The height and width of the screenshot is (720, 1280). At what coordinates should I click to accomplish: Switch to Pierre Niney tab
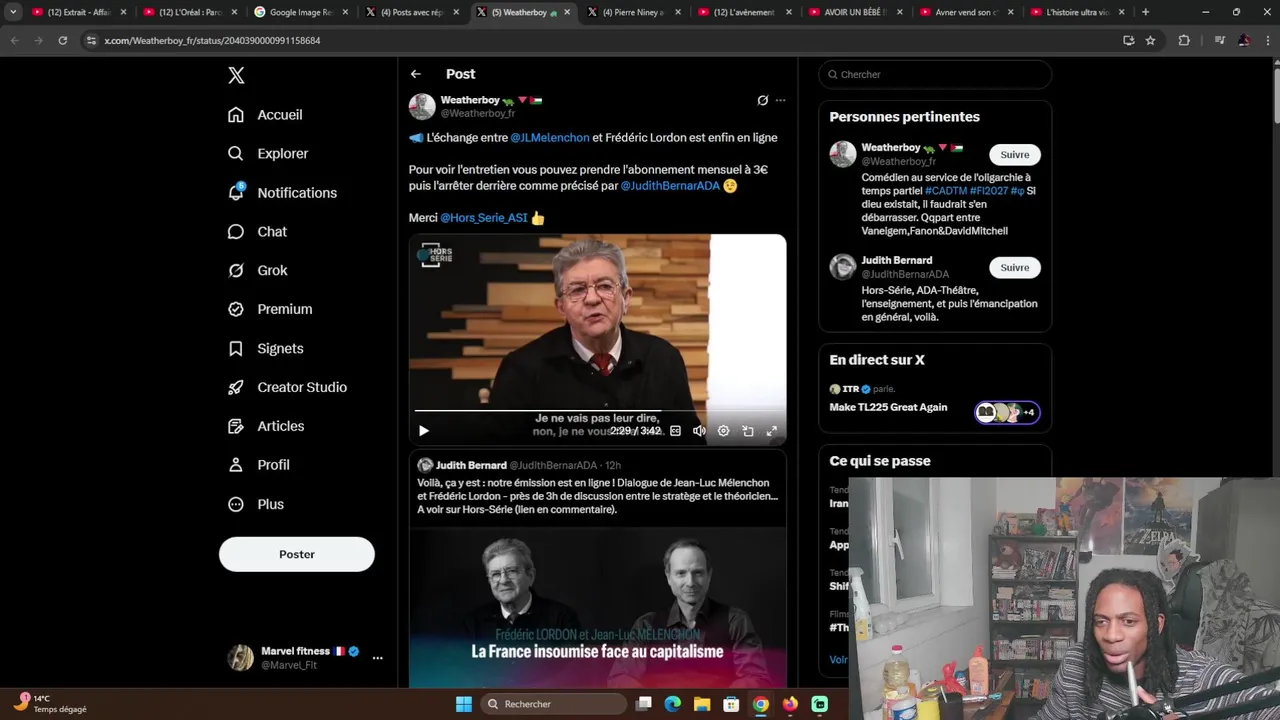632,12
